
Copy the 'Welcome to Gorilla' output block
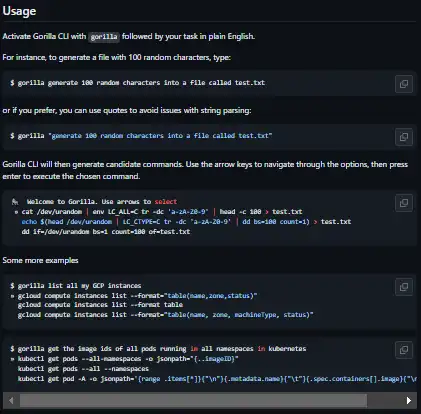[x=404, y=203]
